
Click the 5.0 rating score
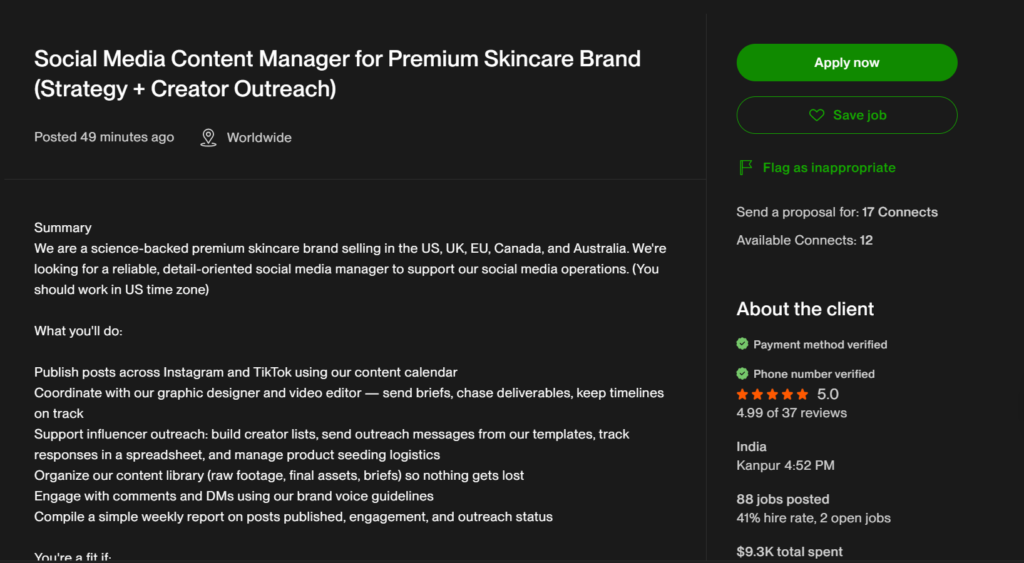828,394
